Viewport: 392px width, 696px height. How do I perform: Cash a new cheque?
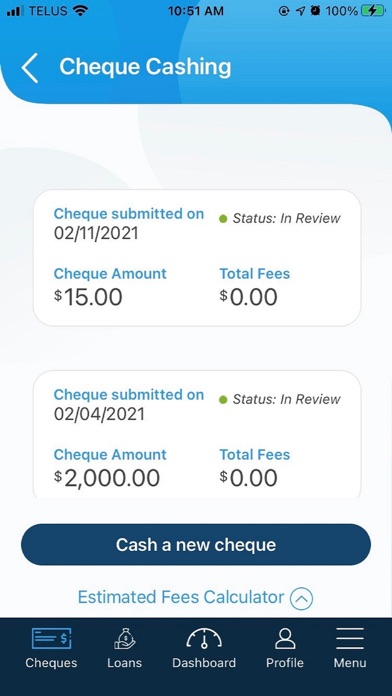pos(196,545)
